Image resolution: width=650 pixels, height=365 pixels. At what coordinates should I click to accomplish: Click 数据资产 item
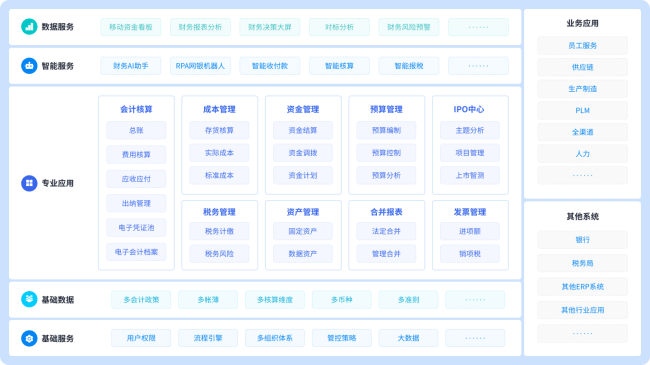pos(303,254)
